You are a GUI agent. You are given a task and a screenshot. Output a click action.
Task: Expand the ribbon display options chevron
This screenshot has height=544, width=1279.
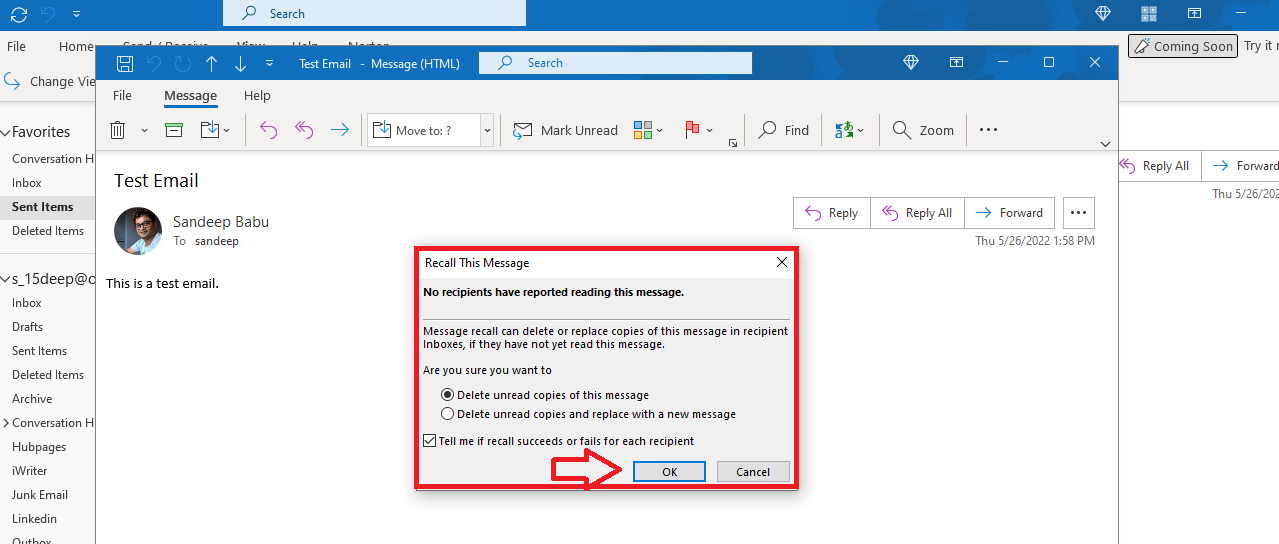[x=1105, y=144]
